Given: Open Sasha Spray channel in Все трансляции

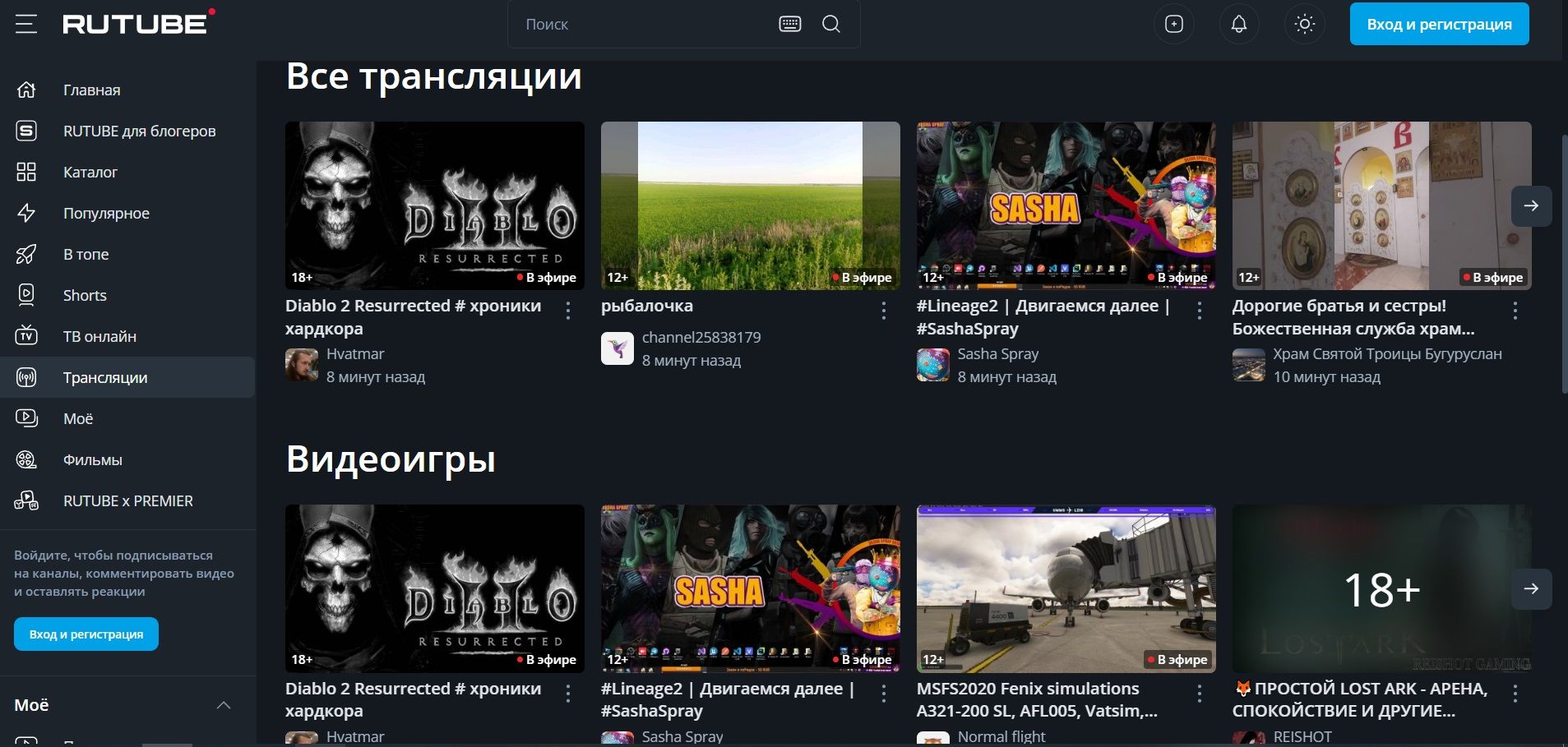Looking at the screenshot, I should click(998, 353).
